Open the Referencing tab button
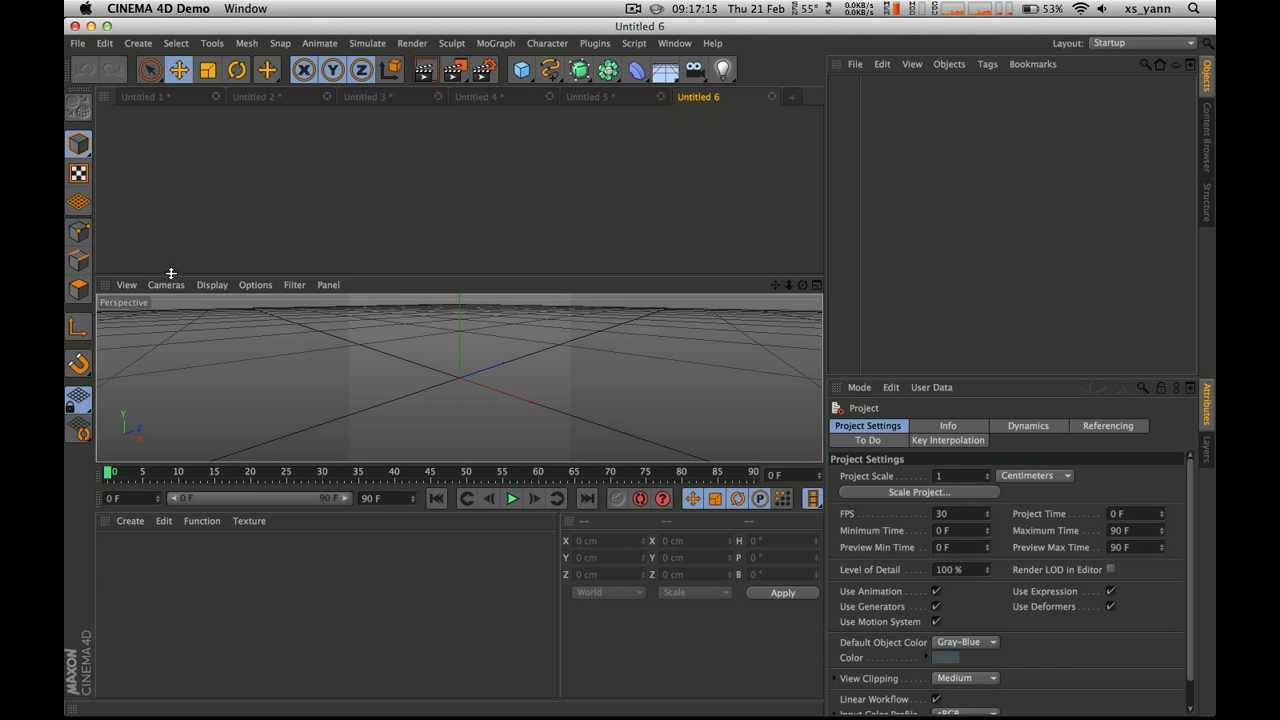 click(x=1108, y=426)
